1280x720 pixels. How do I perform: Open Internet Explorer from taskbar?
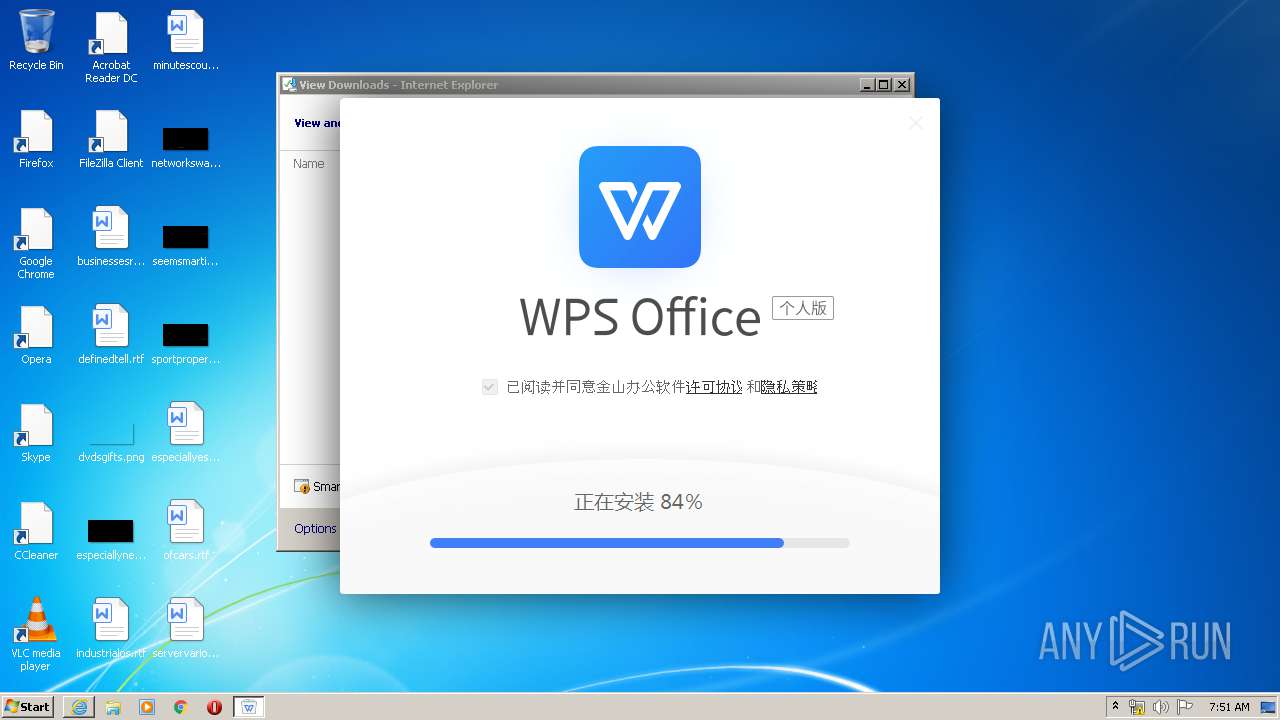79,707
